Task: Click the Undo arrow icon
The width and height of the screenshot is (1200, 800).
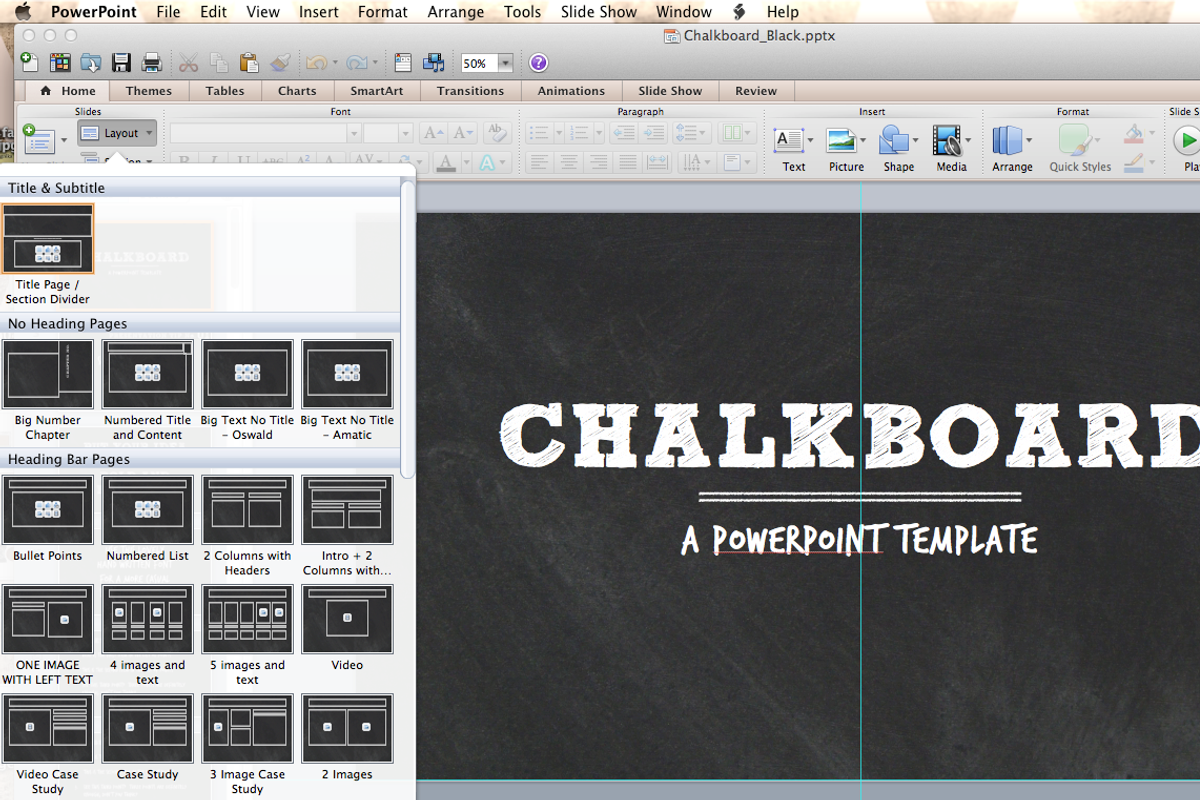Action: pos(316,63)
